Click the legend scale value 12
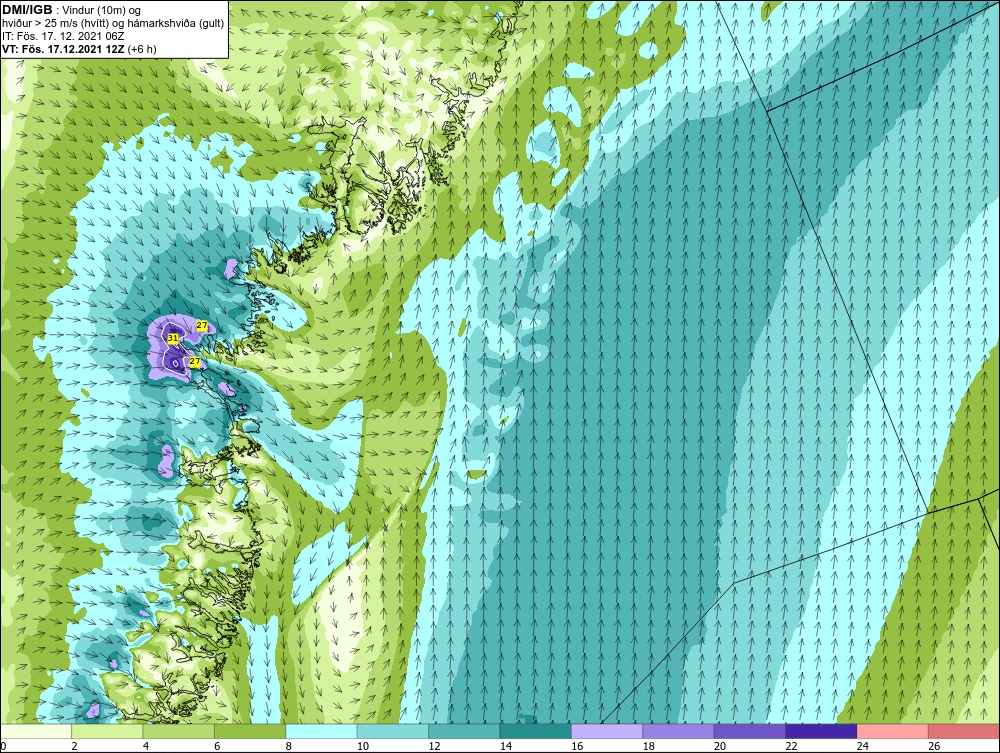Image resolution: width=1000 pixels, height=753 pixels. [x=434, y=746]
